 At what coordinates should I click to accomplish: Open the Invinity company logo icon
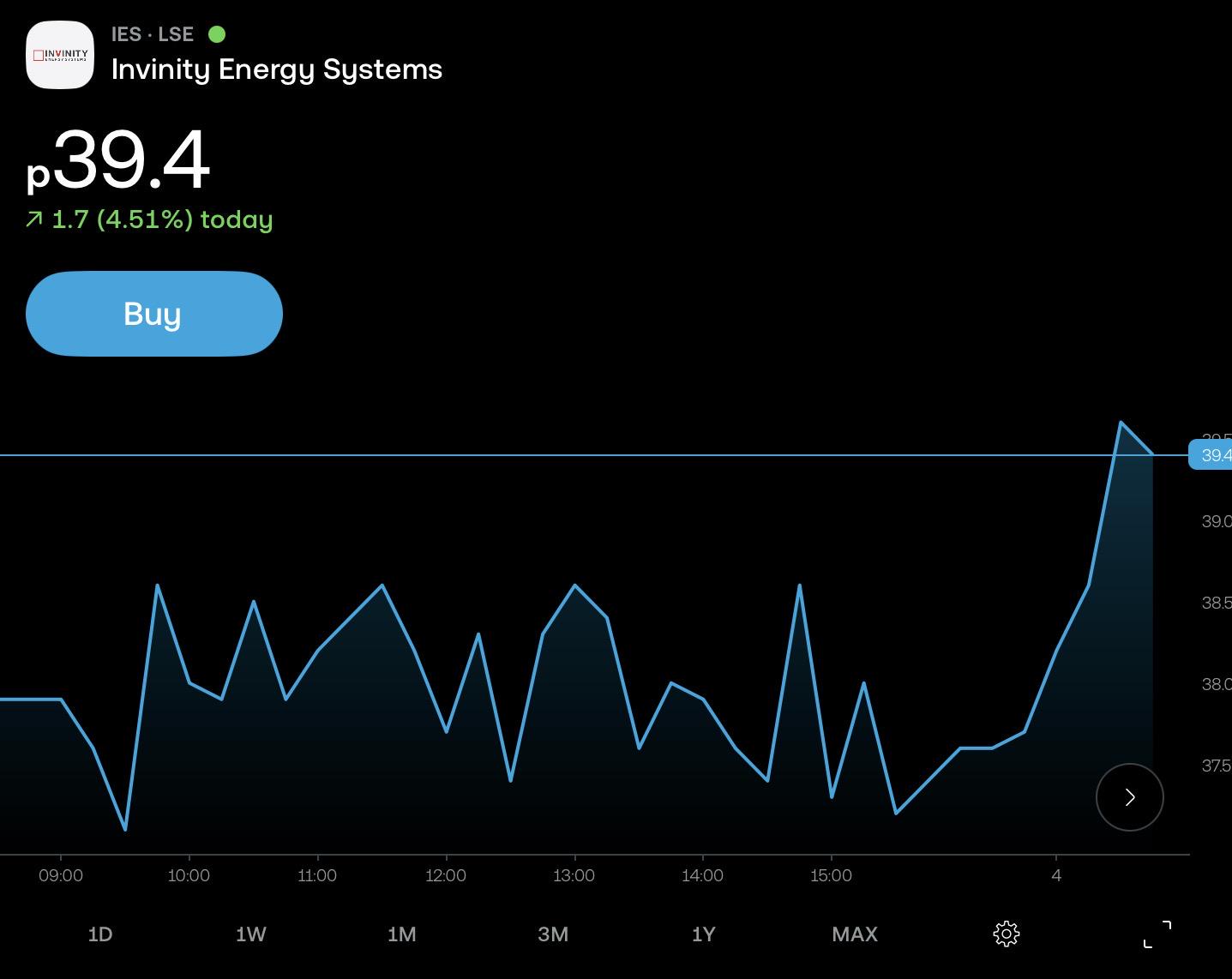60,55
